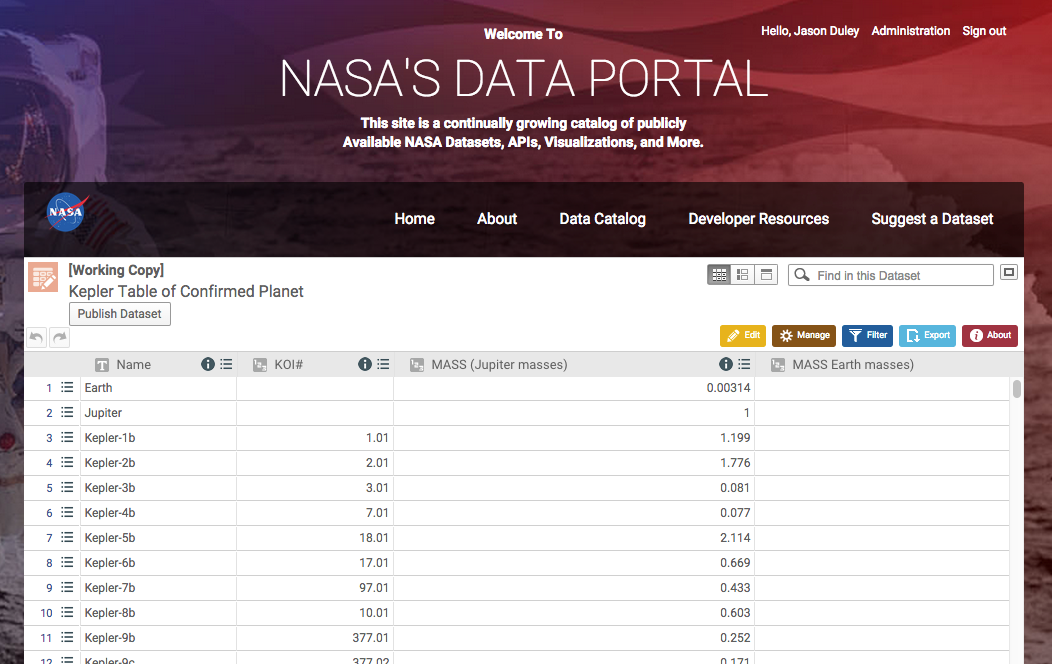The height and width of the screenshot is (664, 1052).
Task: Open the Data Catalog
Action: click(x=602, y=219)
